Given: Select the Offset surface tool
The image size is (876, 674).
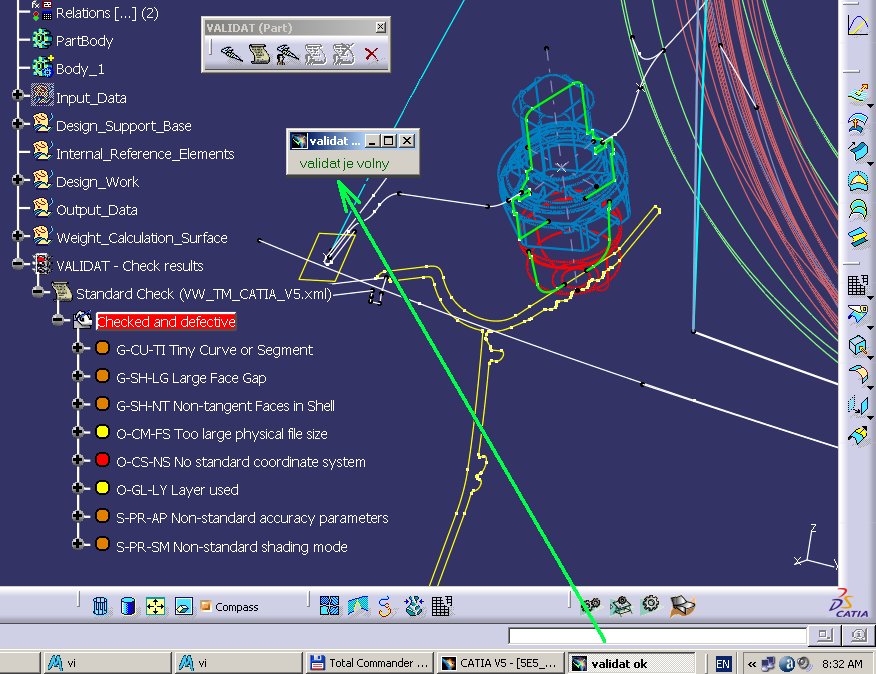Looking at the screenshot, I should tap(858, 122).
